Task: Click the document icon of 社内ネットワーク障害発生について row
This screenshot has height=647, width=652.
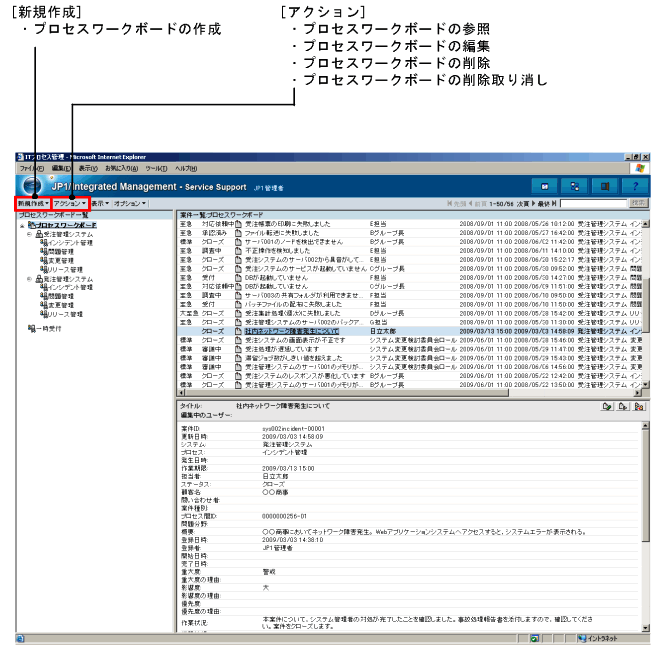Action: pyautogui.click(x=238, y=331)
